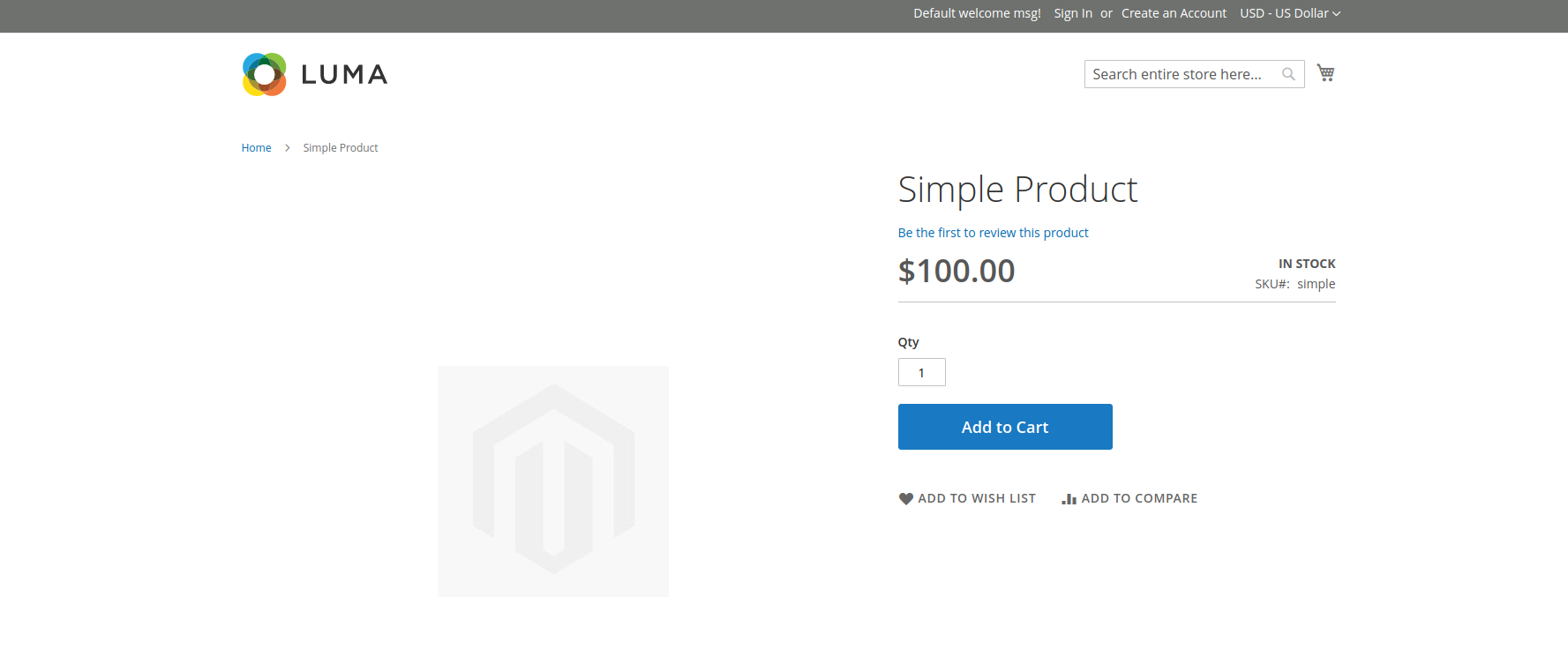Click the product placeholder image
The height and width of the screenshot is (664, 1568).
click(553, 481)
